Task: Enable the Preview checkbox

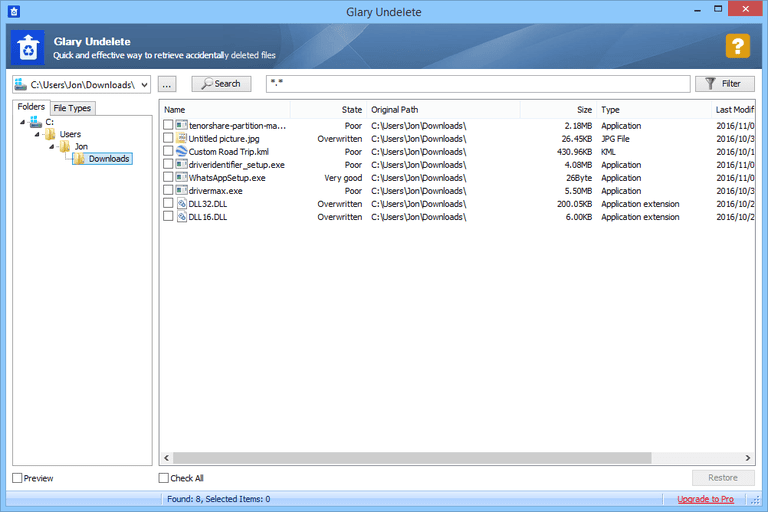Action: (17, 478)
